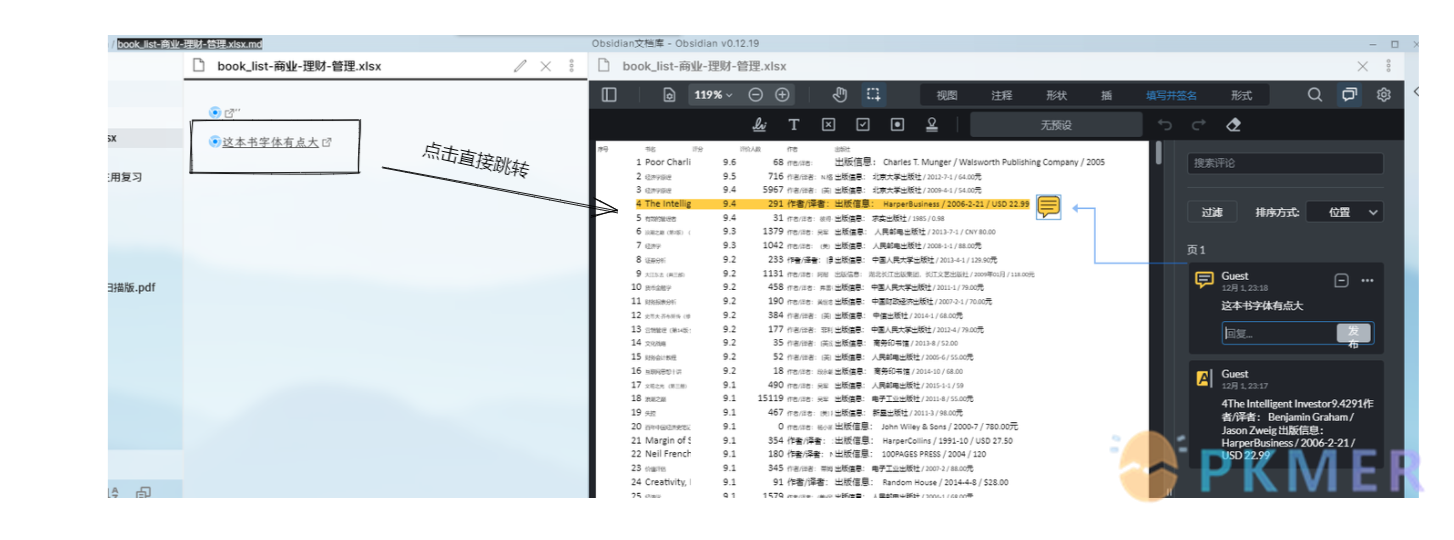1454x540 pixels.
Task: Select the Pan hand tool
Action: pyautogui.click(x=840, y=95)
